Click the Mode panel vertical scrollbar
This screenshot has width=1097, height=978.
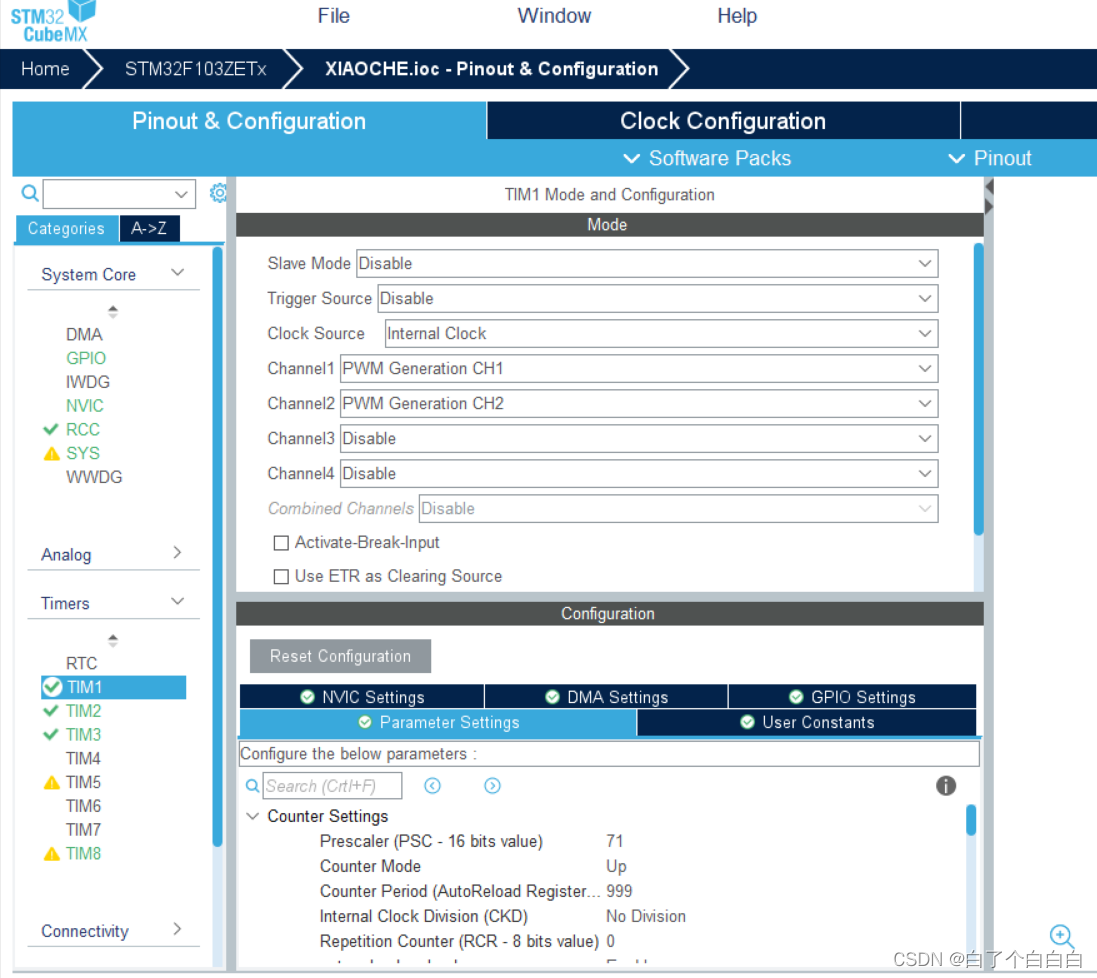tap(979, 389)
